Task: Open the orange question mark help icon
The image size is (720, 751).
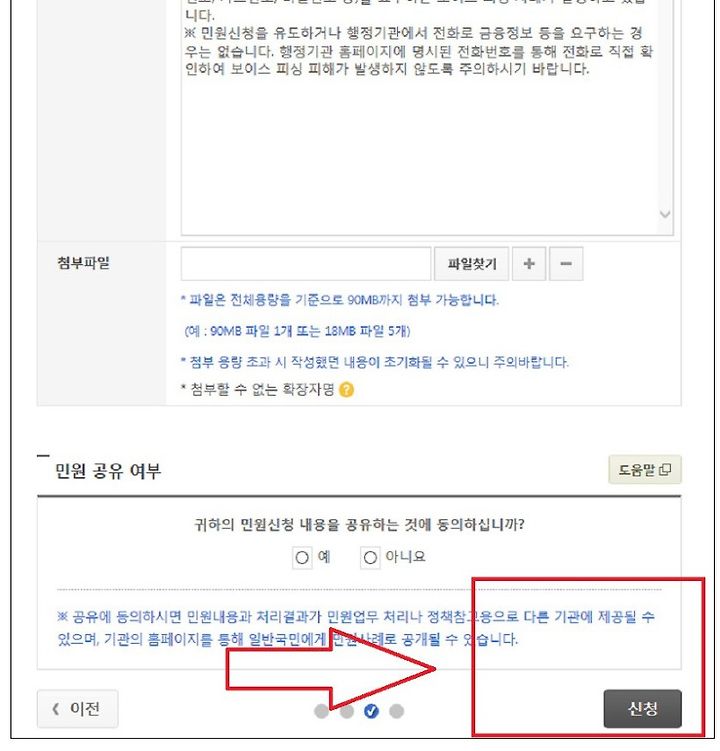Action: pos(346,390)
